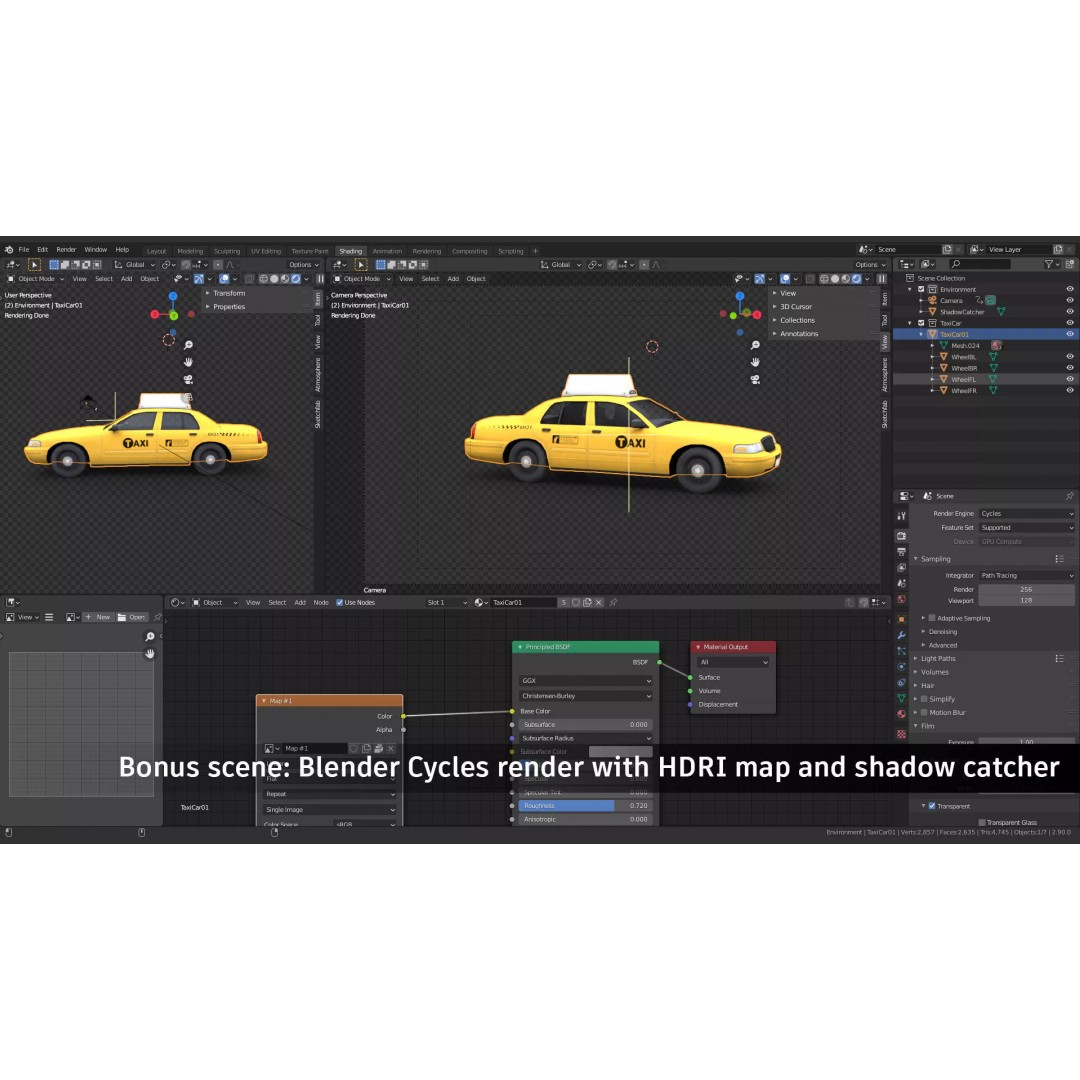
Task: Open Node menu in shader editor
Action: pos(321,603)
